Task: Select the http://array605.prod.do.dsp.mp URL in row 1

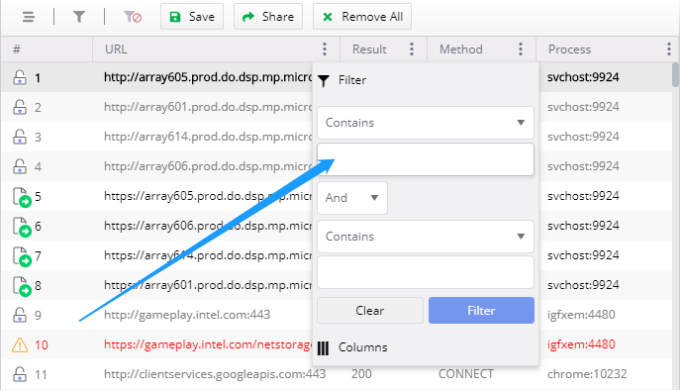Action: click(208, 77)
